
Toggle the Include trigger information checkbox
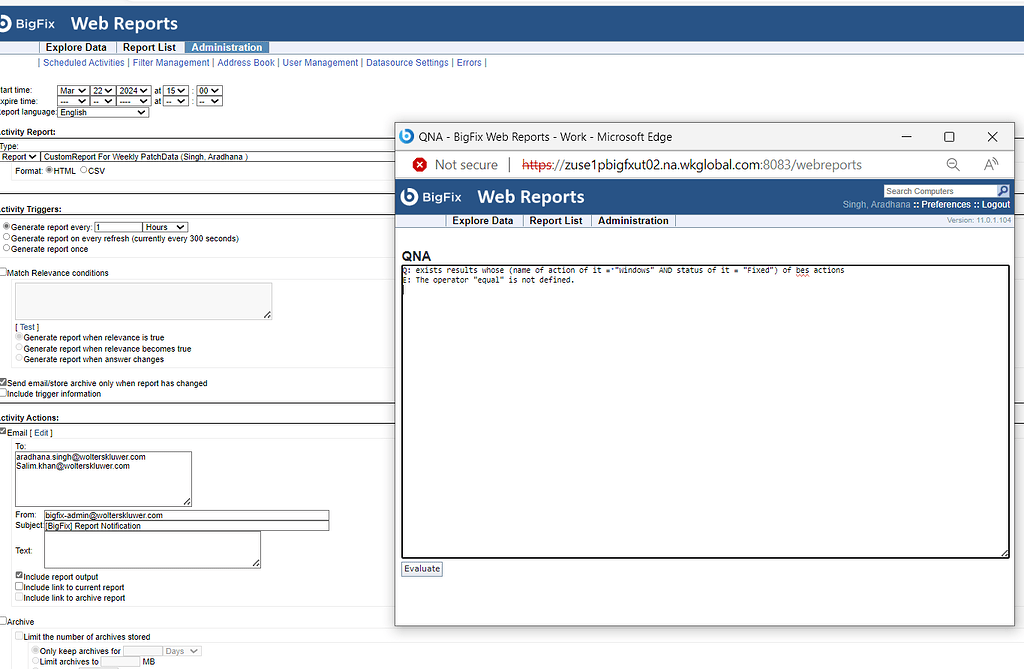point(4,394)
